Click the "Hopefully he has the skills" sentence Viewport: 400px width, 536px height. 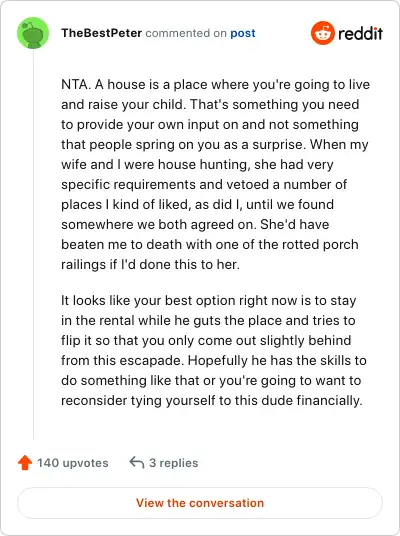coord(214,380)
